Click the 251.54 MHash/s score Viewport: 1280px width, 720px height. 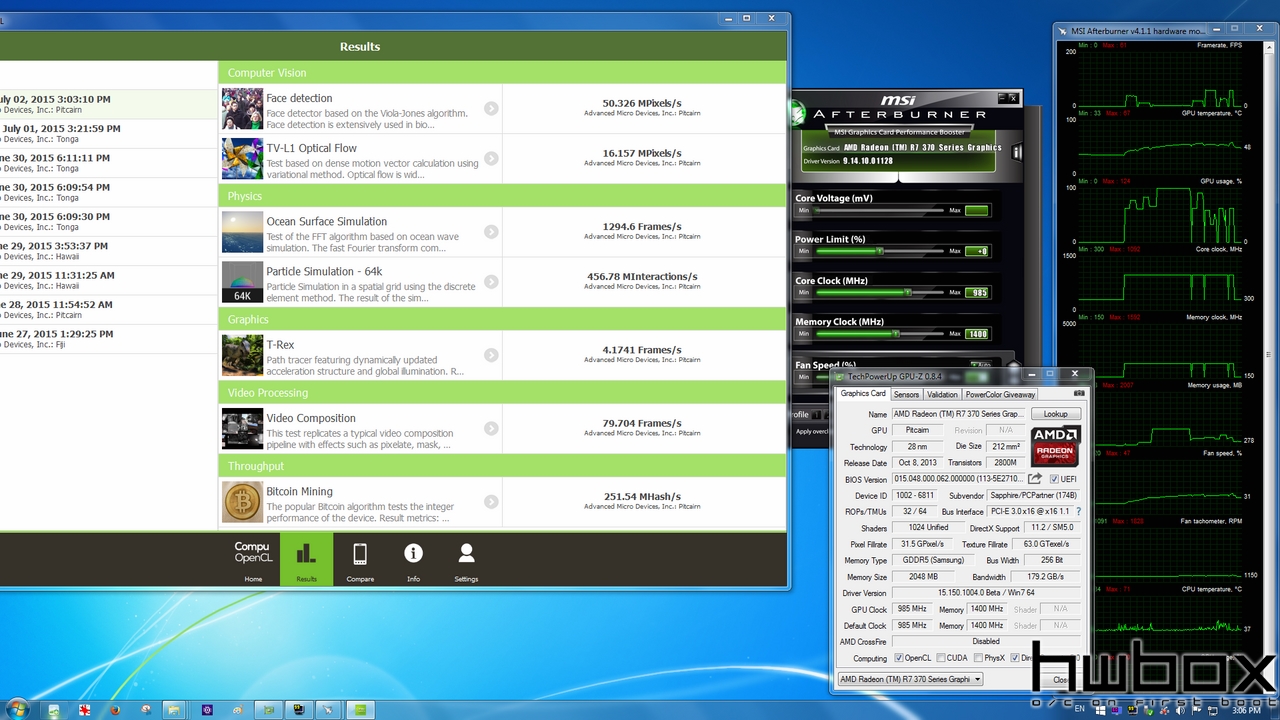pyautogui.click(x=642, y=496)
